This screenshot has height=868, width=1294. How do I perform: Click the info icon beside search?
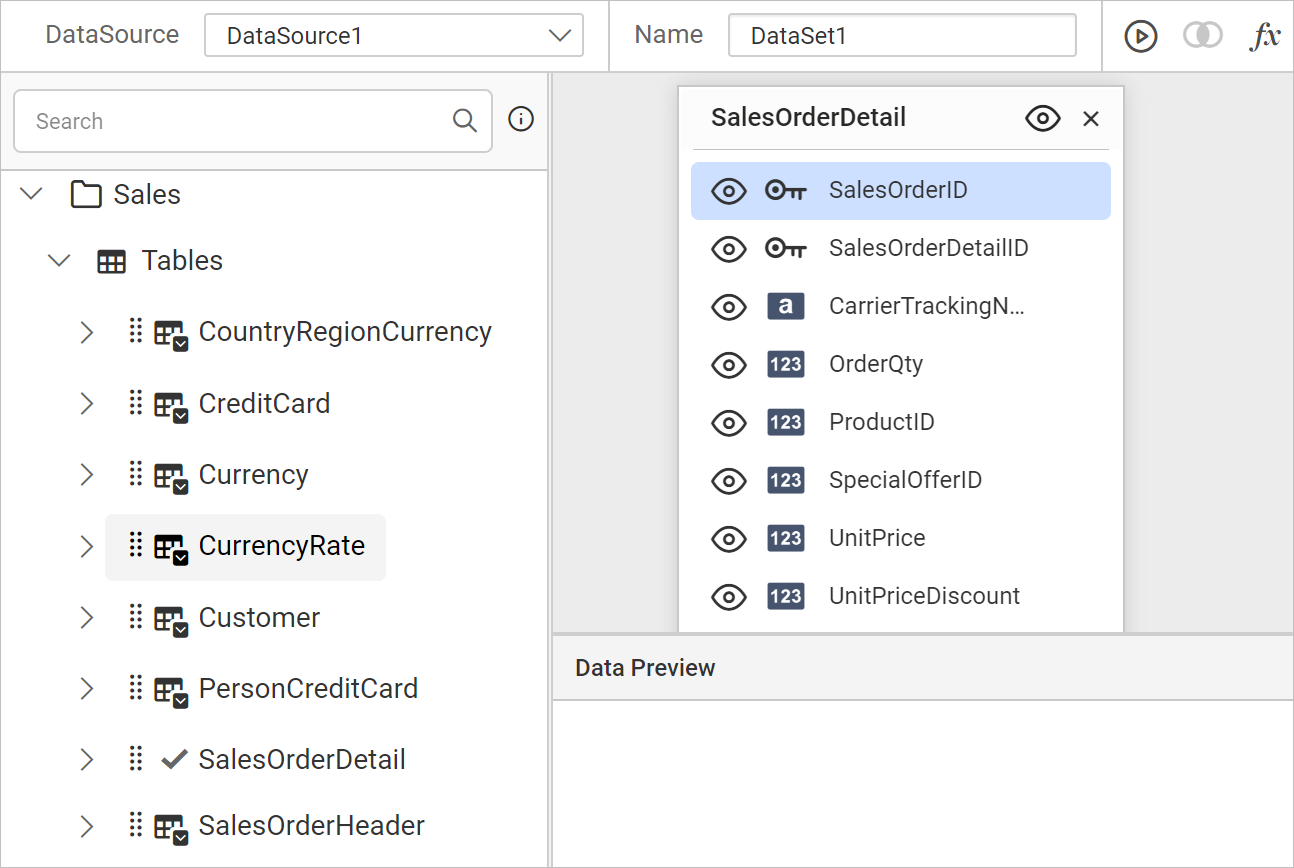point(521,120)
